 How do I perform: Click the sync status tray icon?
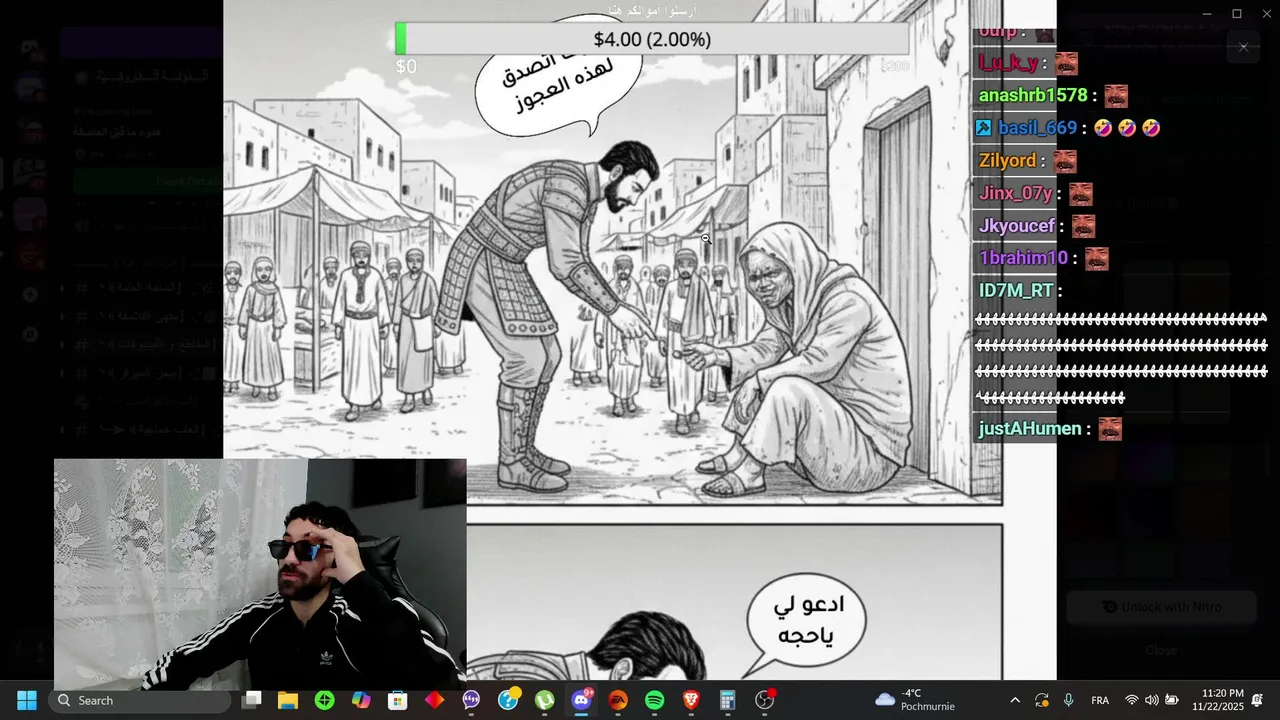[1042, 700]
